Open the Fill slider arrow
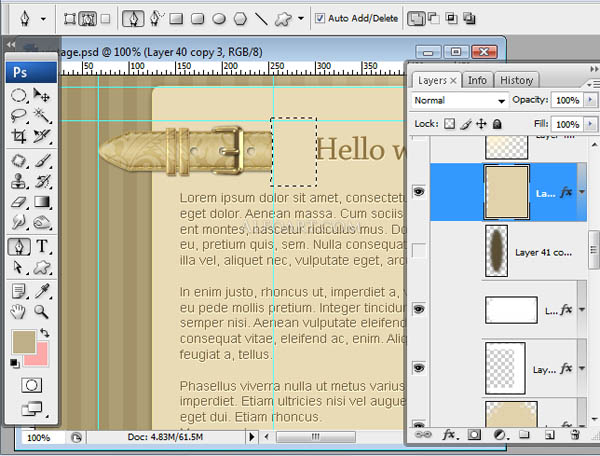 click(x=590, y=124)
